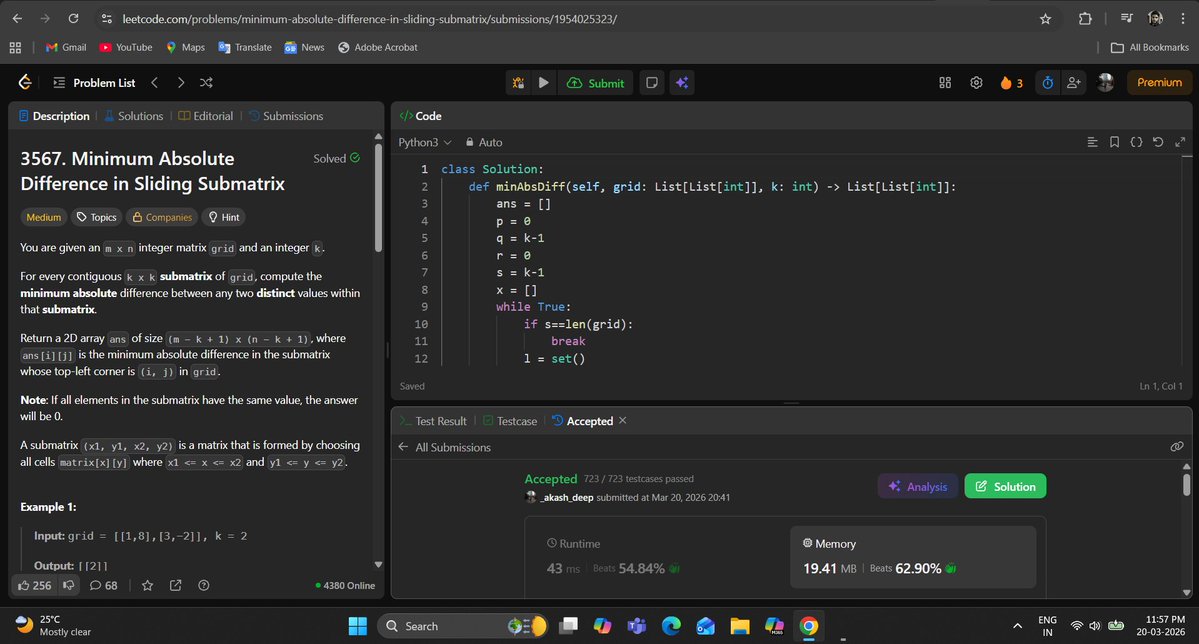Click the LeetCode logo icon
The image size is (1199, 644).
[x=25, y=83]
